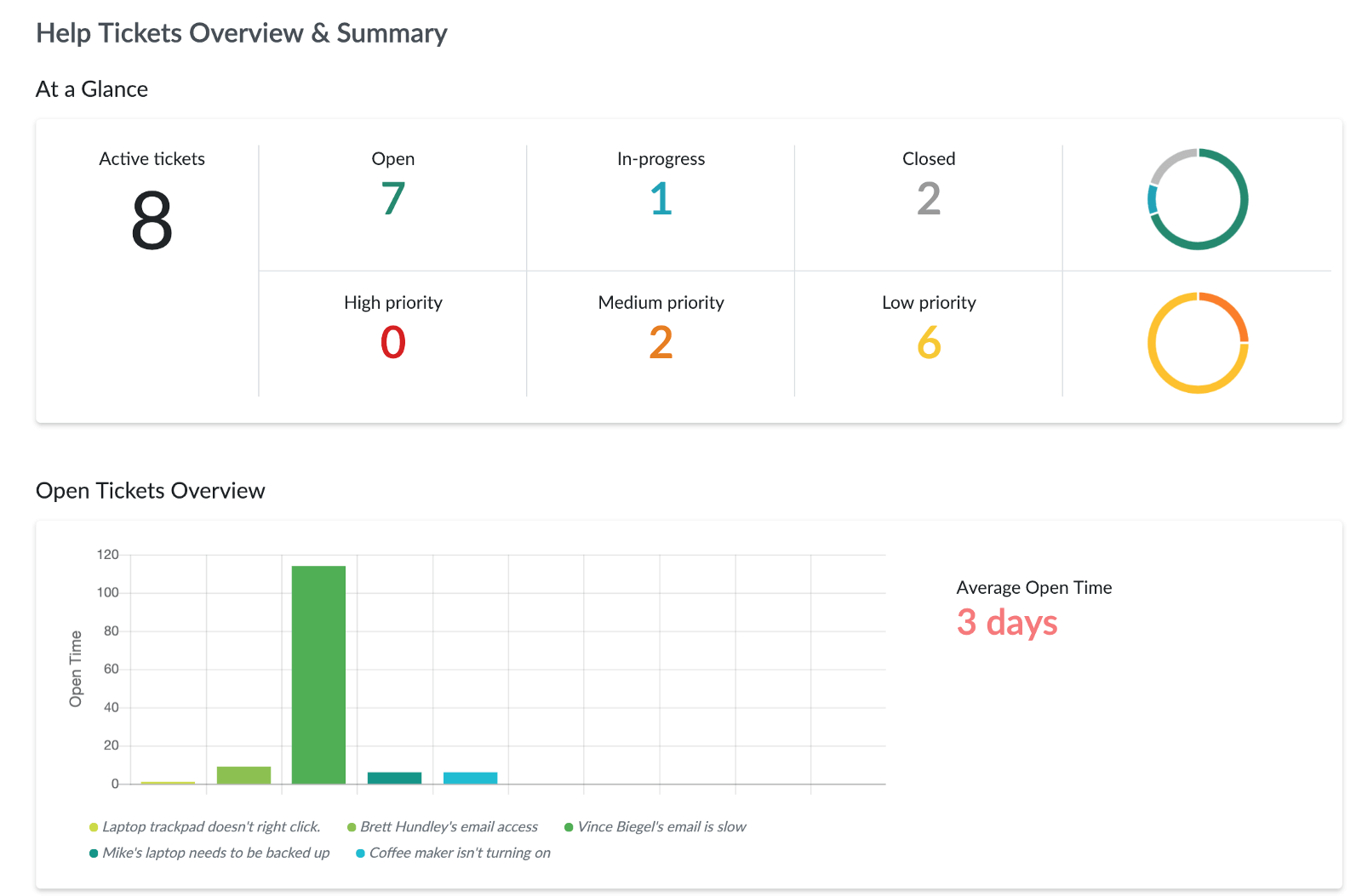Click the Low priority label
The width and height of the screenshot is (1362, 896).
click(929, 303)
